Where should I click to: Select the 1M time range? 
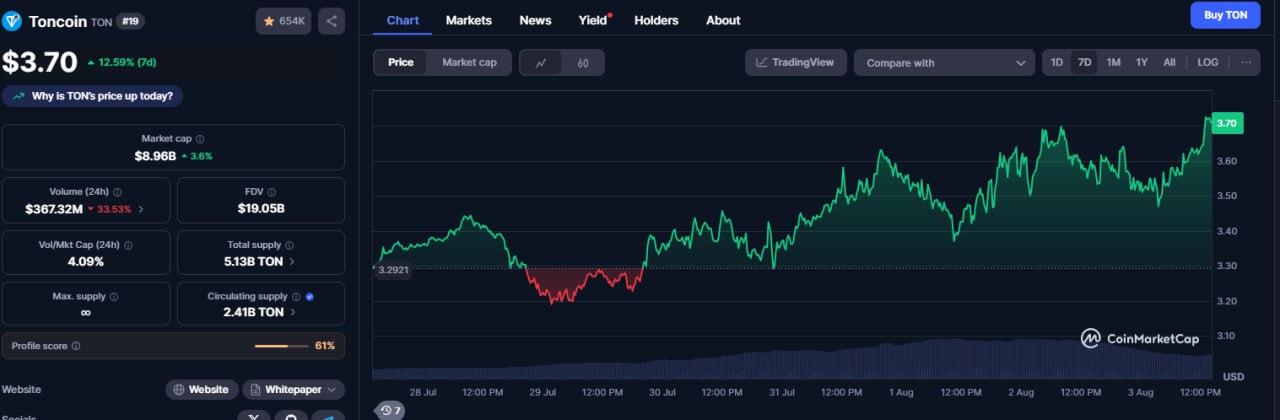click(x=1113, y=62)
